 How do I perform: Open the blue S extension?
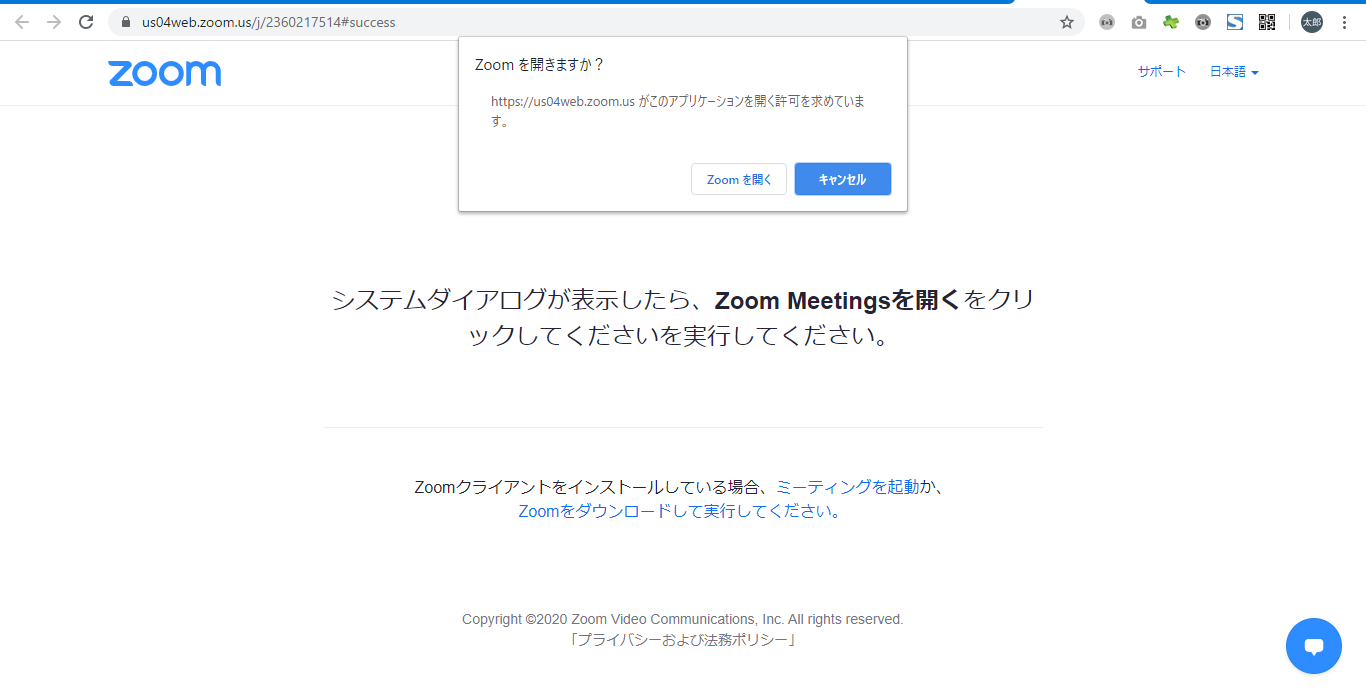tap(1235, 22)
